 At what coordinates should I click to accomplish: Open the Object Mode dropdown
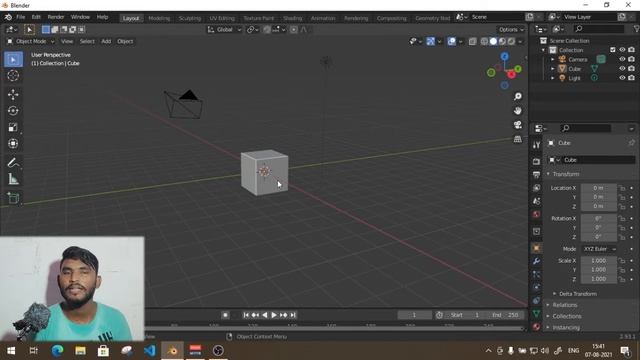click(x=31, y=41)
